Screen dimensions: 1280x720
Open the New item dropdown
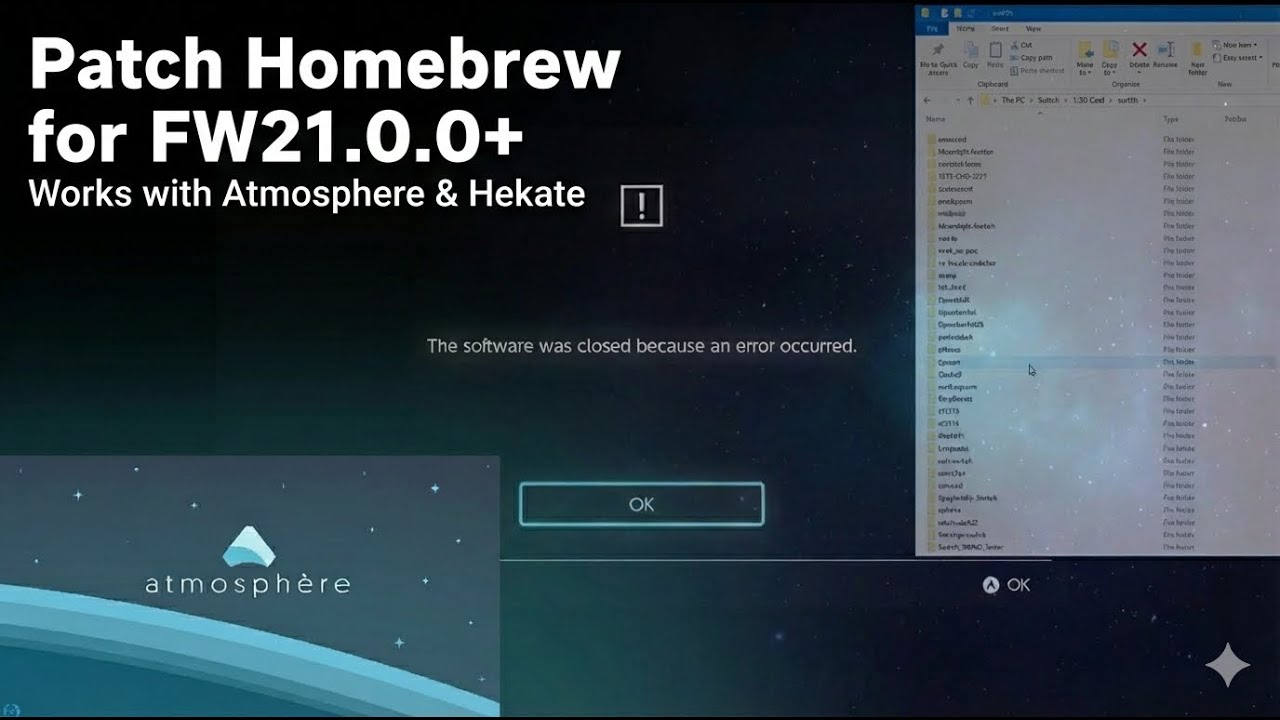[x=1234, y=45]
